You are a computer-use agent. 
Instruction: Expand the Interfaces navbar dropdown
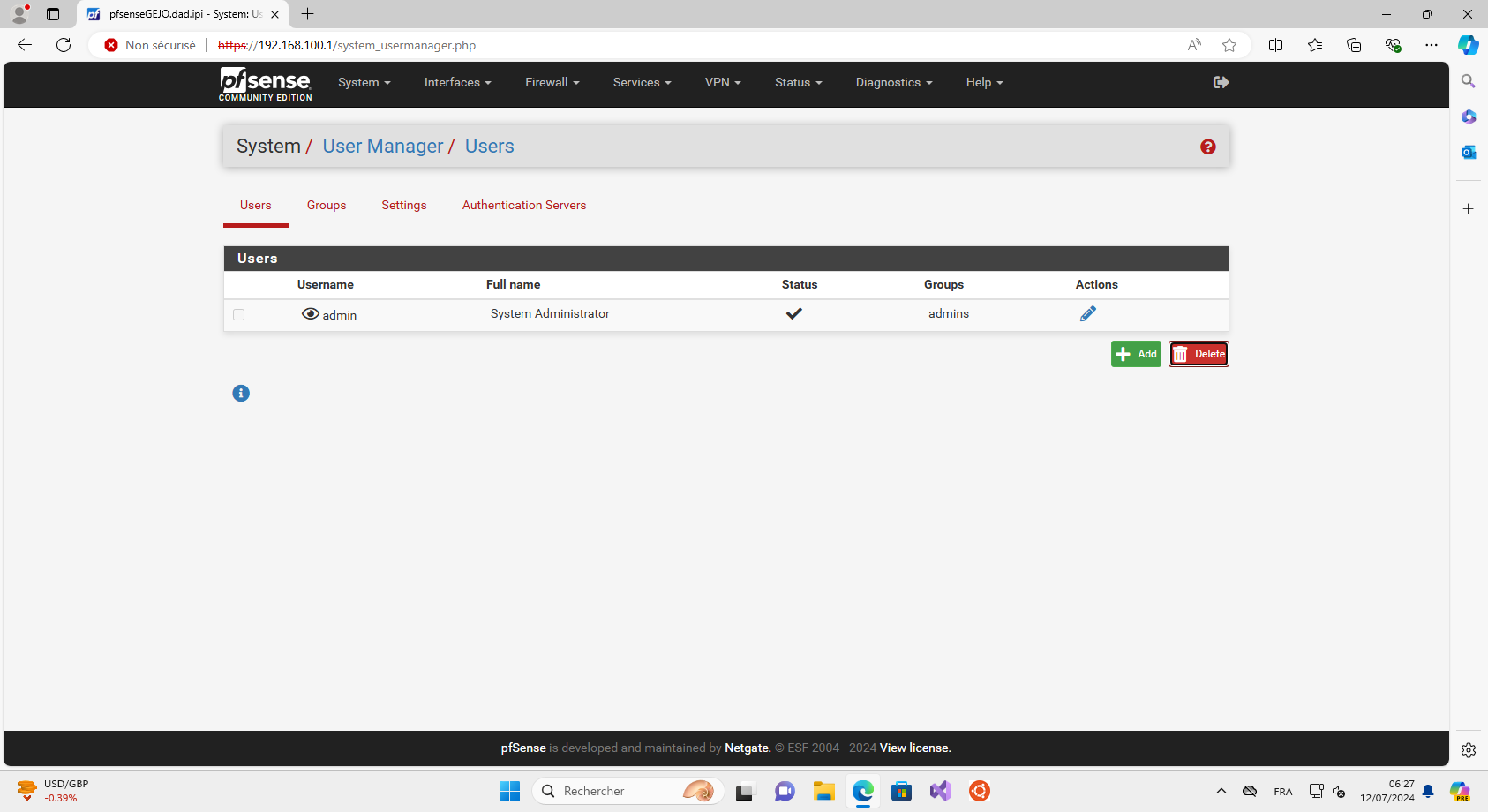pos(458,82)
